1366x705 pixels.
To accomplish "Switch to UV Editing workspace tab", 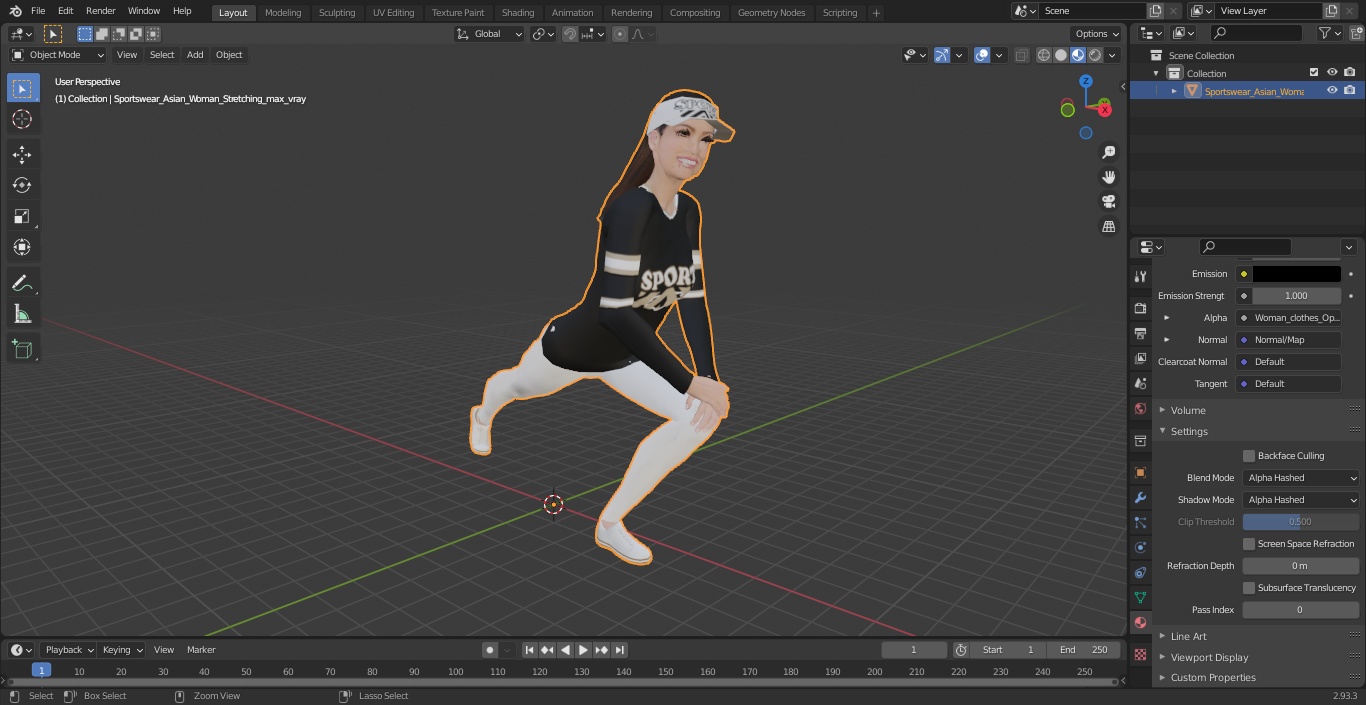I will coord(393,13).
